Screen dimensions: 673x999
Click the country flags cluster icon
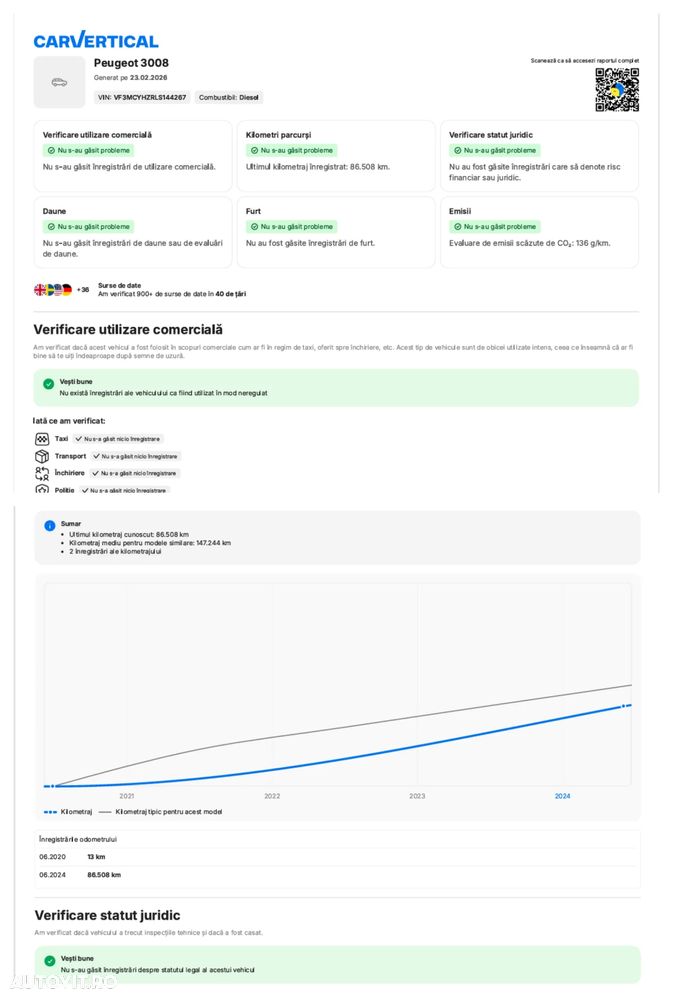tap(53, 289)
